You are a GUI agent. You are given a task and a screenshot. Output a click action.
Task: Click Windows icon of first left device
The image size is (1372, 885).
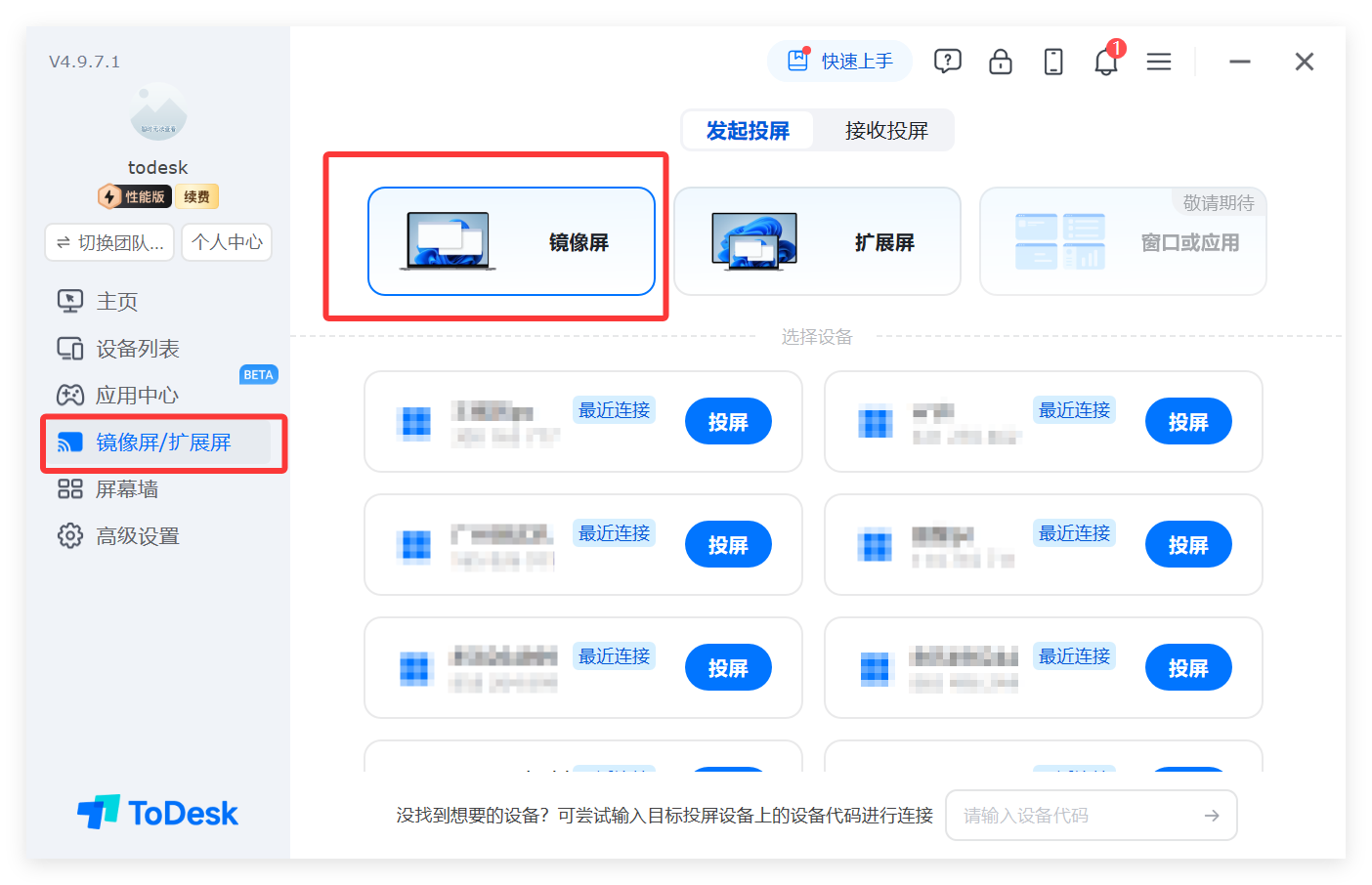415,422
